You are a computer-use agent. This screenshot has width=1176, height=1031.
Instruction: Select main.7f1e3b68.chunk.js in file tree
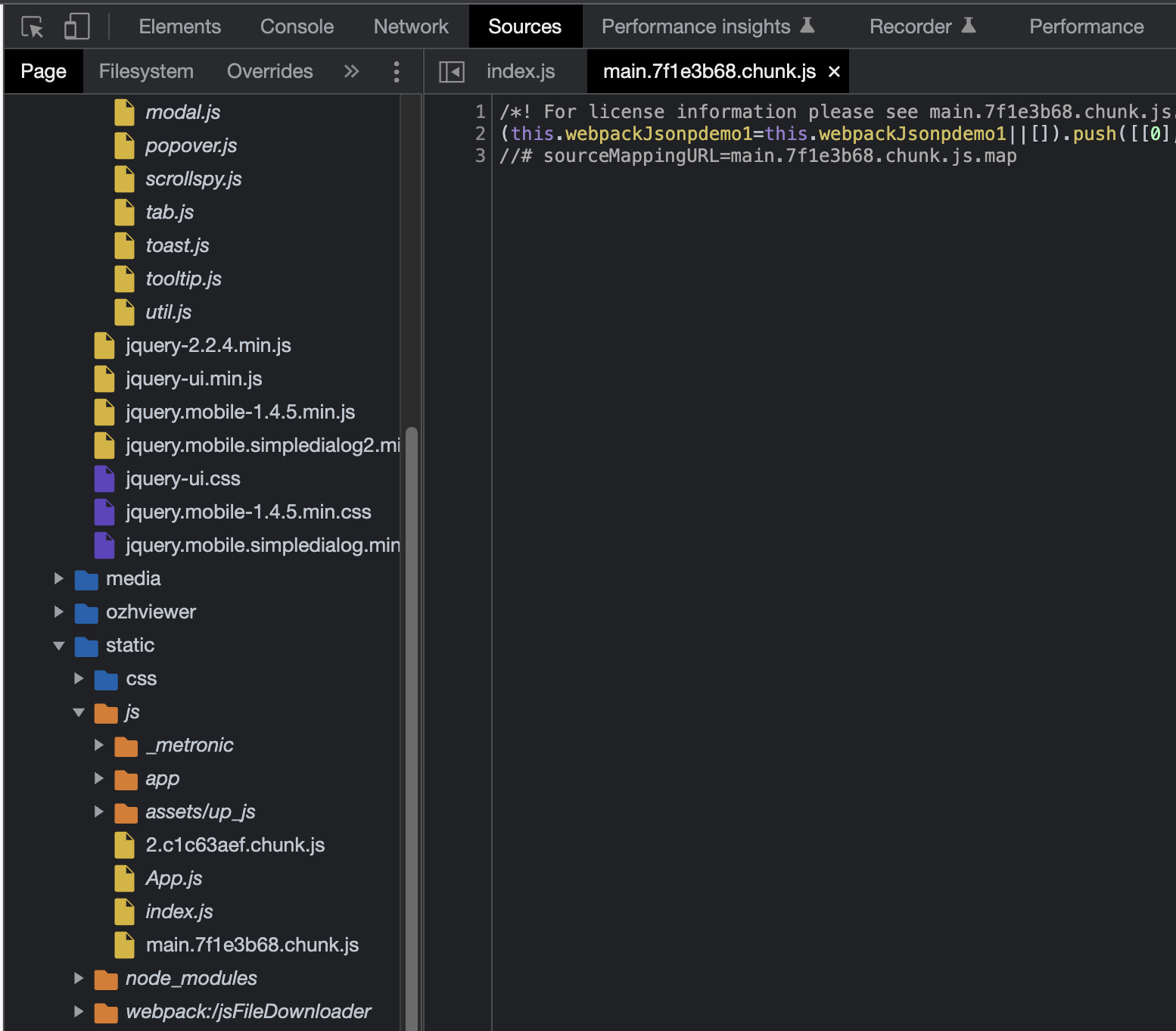(252, 945)
